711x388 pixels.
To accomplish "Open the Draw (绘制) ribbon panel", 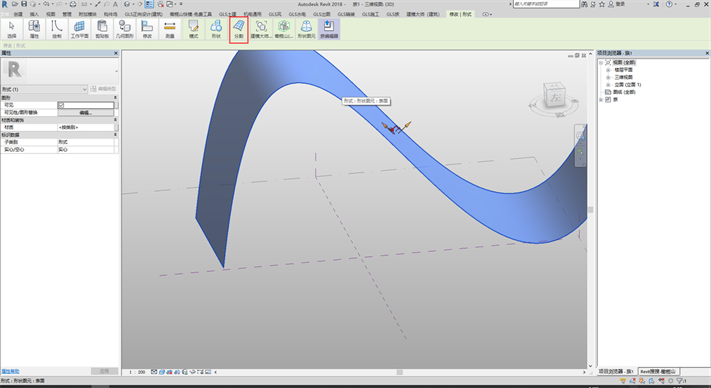I will pyautogui.click(x=57, y=29).
